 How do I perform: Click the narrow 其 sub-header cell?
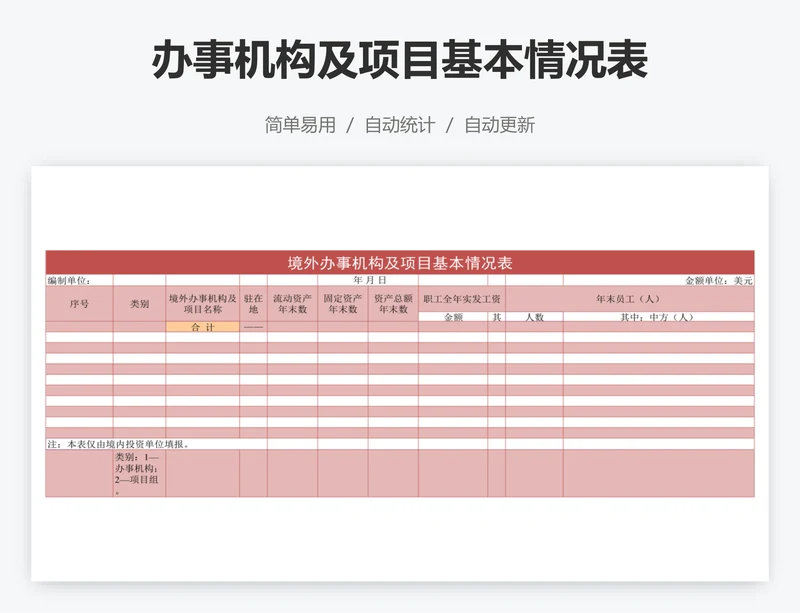(496, 317)
